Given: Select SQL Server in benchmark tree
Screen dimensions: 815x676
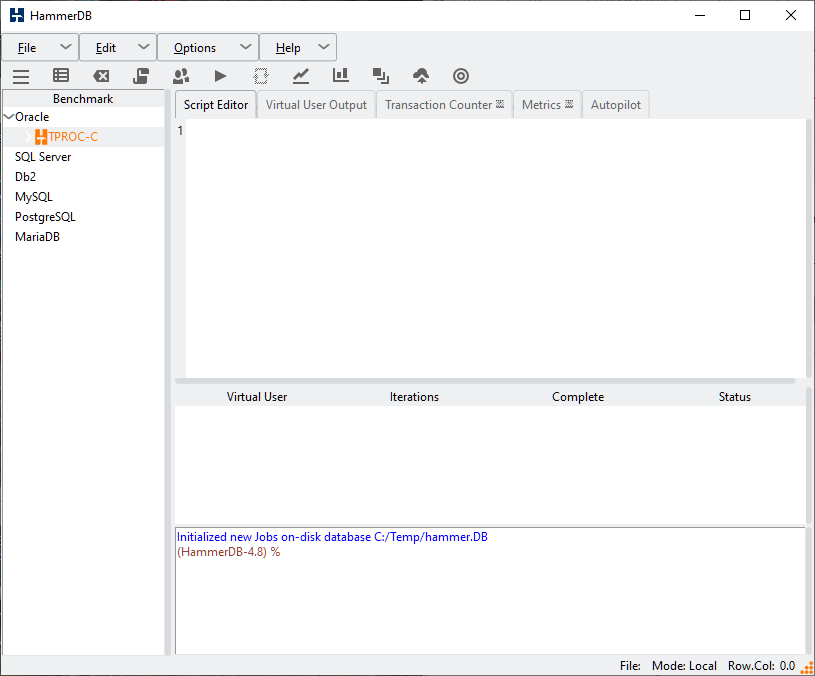Looking at the screenshot, I should coord(43,157).
